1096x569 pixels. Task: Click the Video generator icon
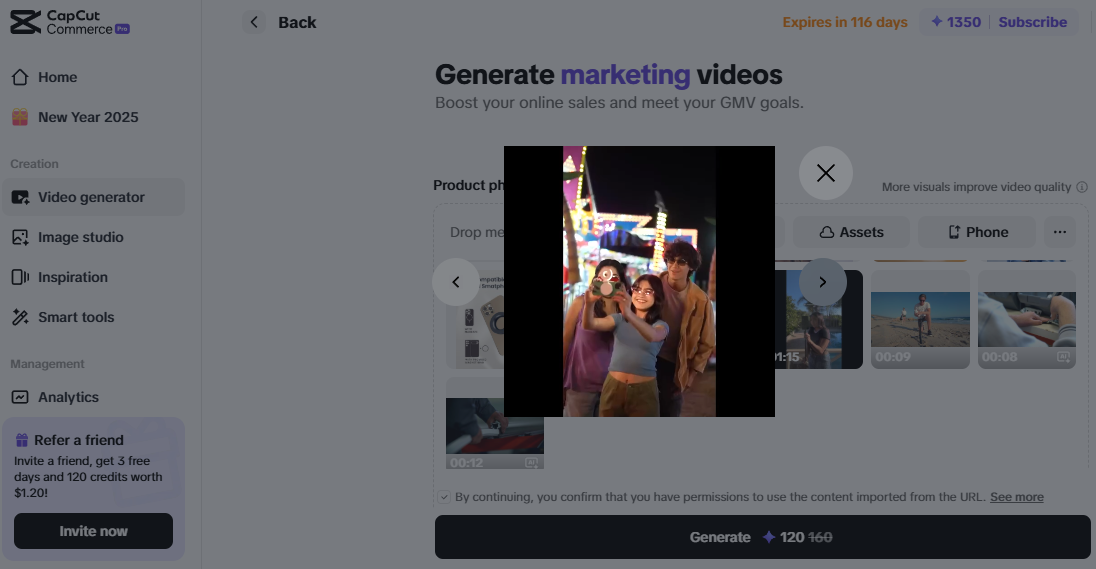[x=20, y=197]
